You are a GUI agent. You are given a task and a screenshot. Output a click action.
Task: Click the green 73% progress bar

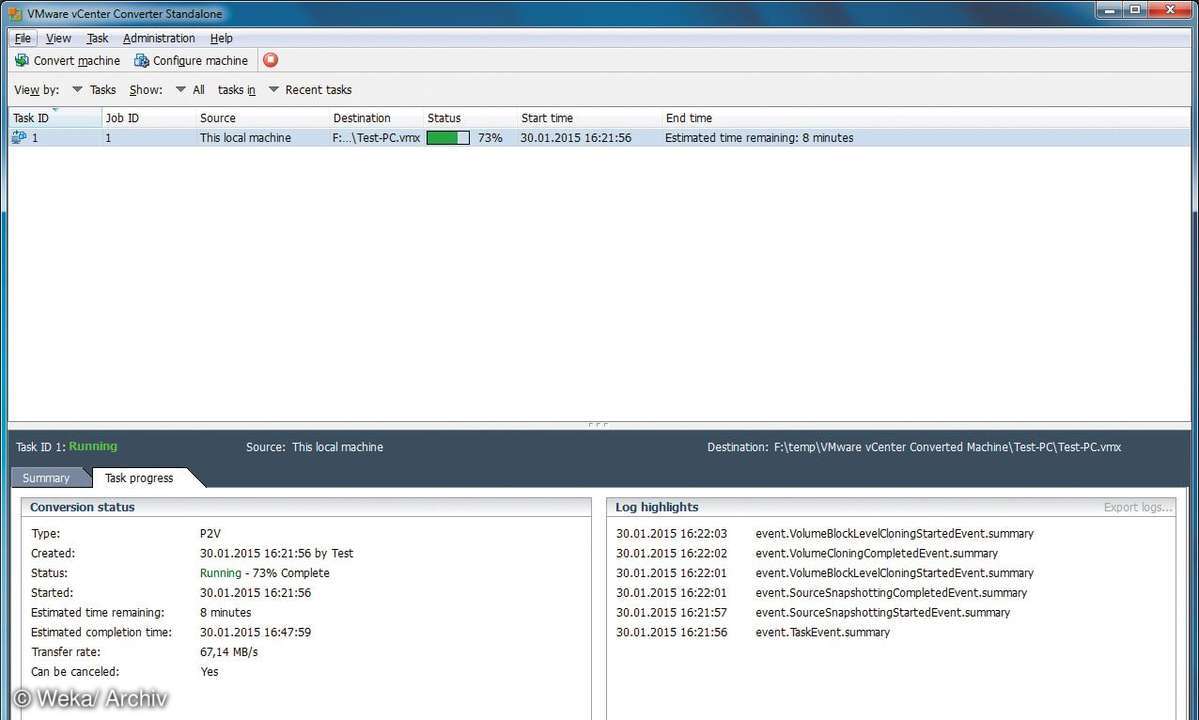click(448, 138)
